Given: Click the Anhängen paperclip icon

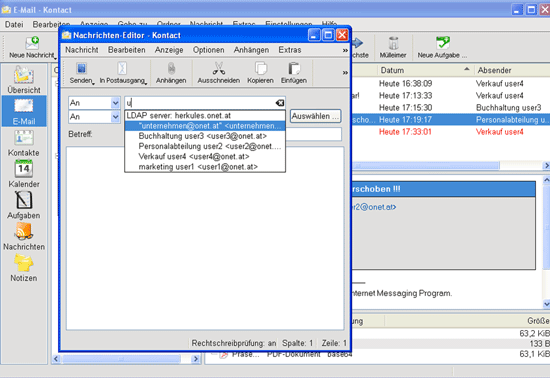Looking at the screenshot, I should click(171, 68).
